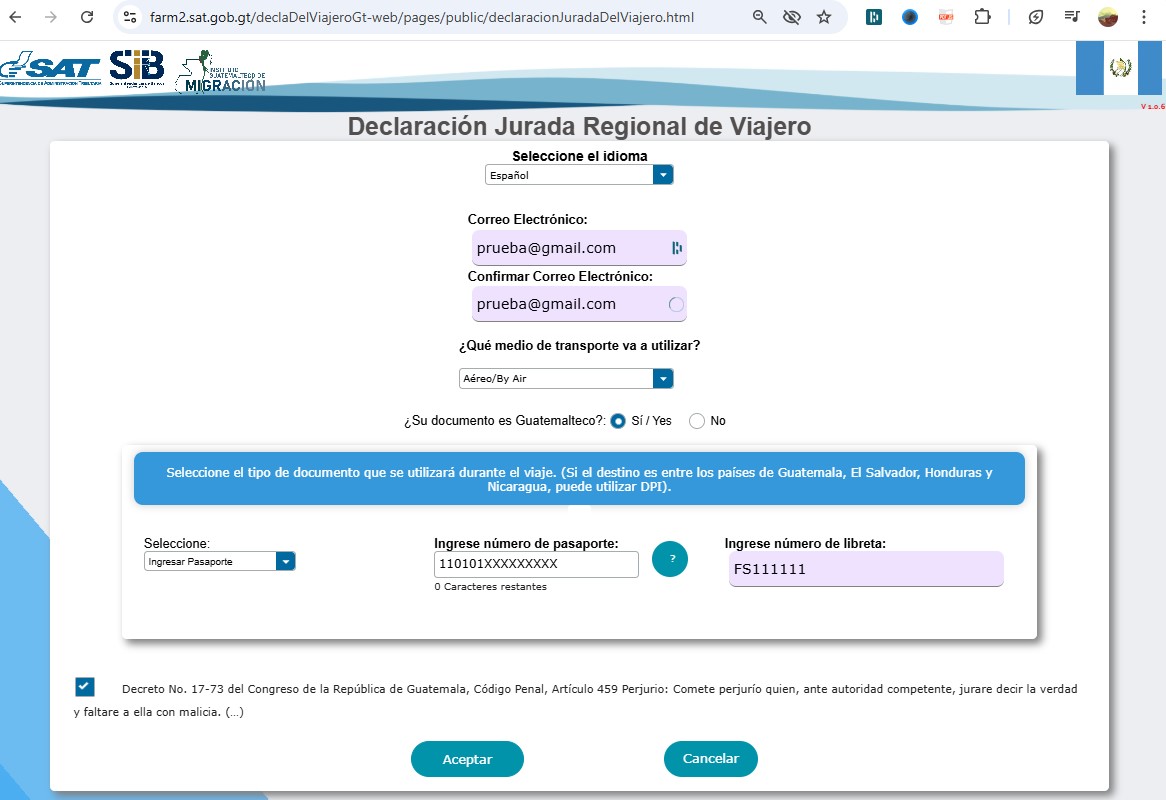Click the bookmark star icon in address bar
Screen dimensions: 1166x800
[824, 17]
